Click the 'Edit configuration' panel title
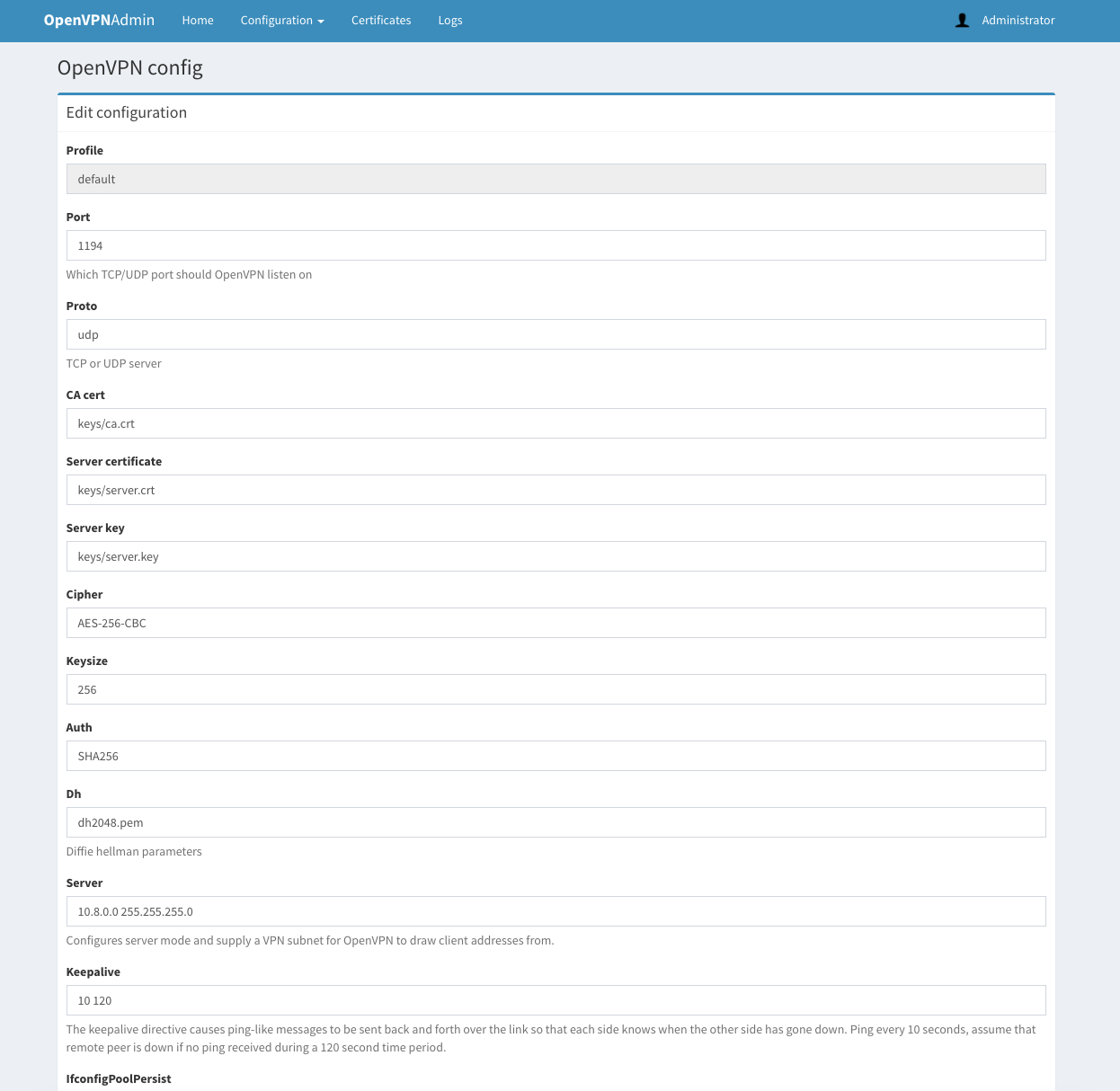The image size is (1120, 1091). click(127, 112)
